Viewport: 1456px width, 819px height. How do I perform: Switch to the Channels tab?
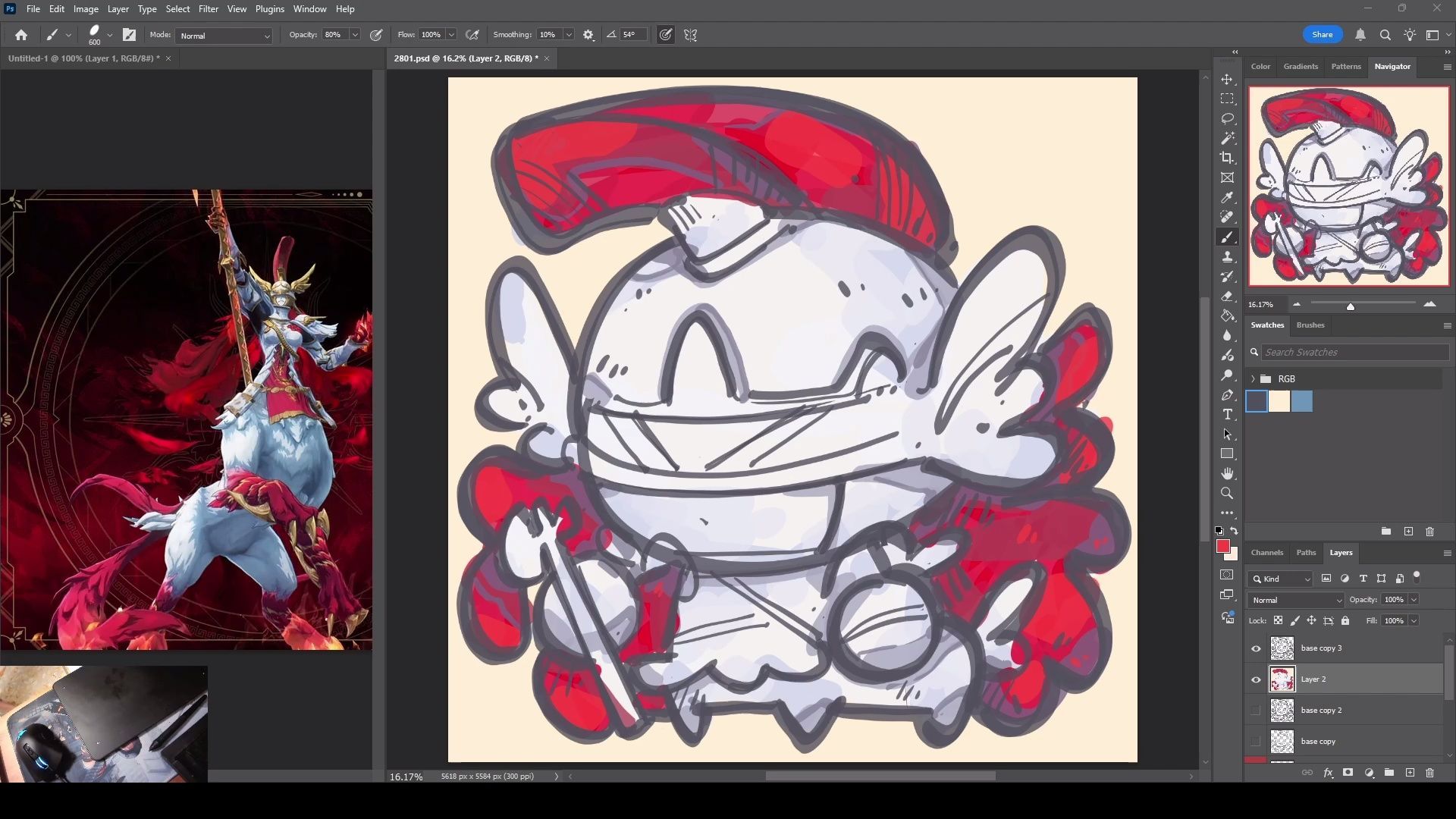pos(1267,553)
